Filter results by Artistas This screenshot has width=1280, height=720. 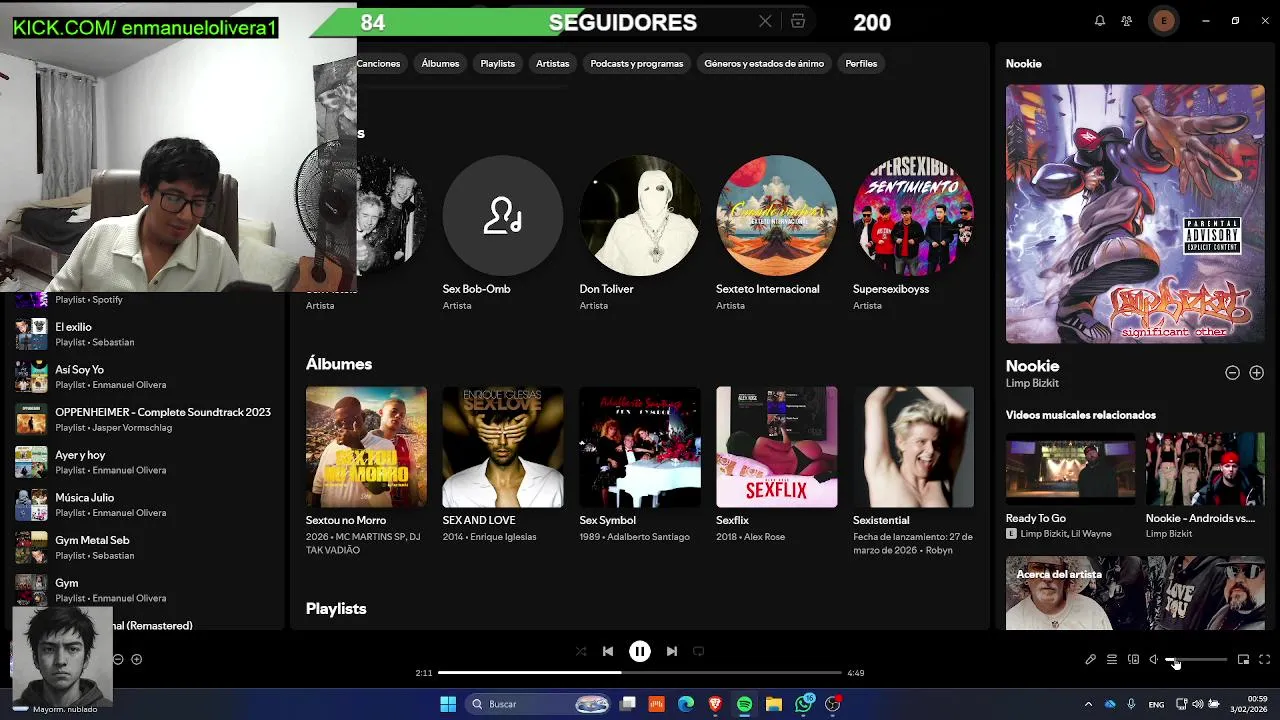(552, 63)
